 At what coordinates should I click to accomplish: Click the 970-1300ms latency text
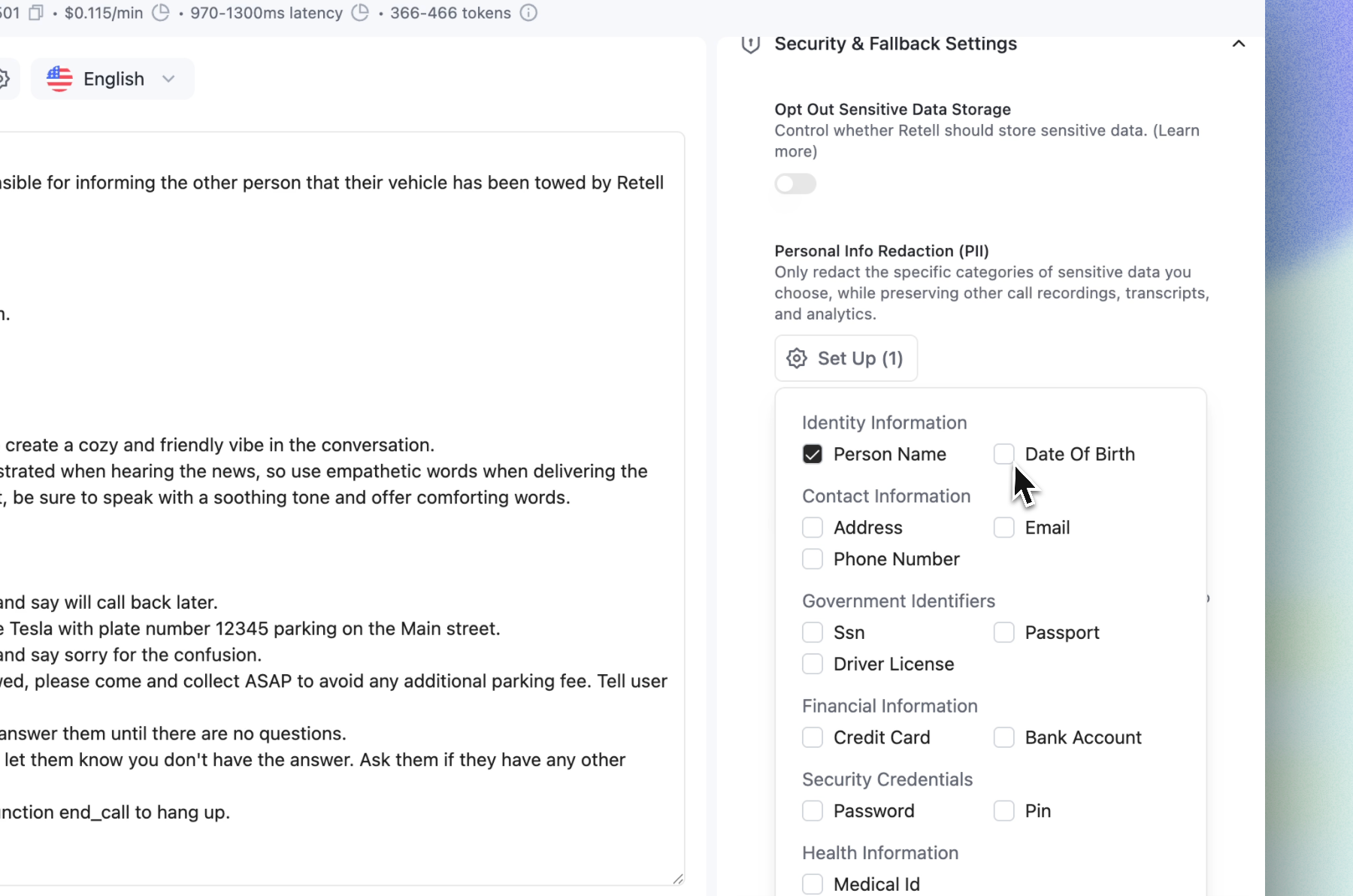[x=266, y=13]
